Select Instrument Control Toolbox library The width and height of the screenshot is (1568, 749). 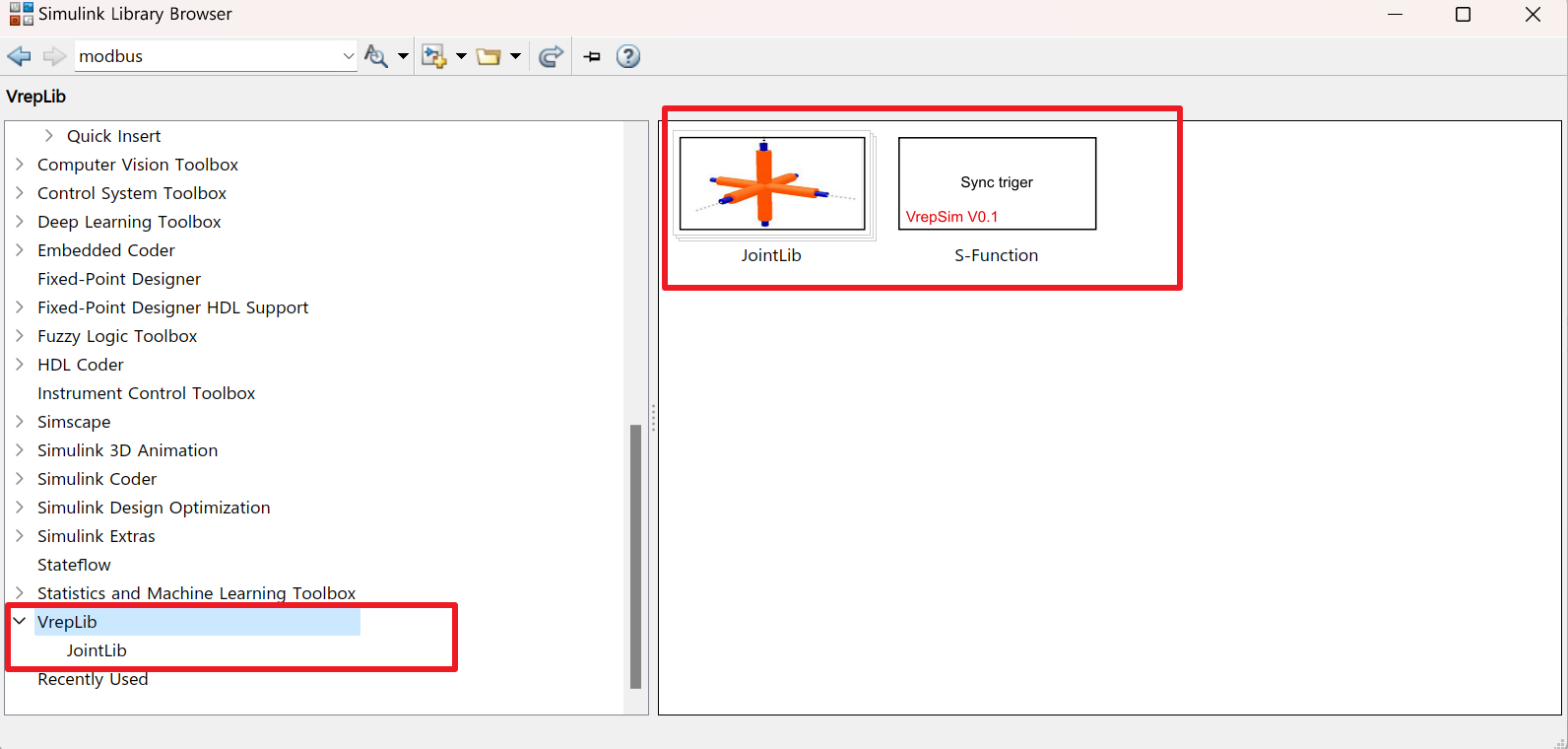pyautogui.click(x=146, y=393)
